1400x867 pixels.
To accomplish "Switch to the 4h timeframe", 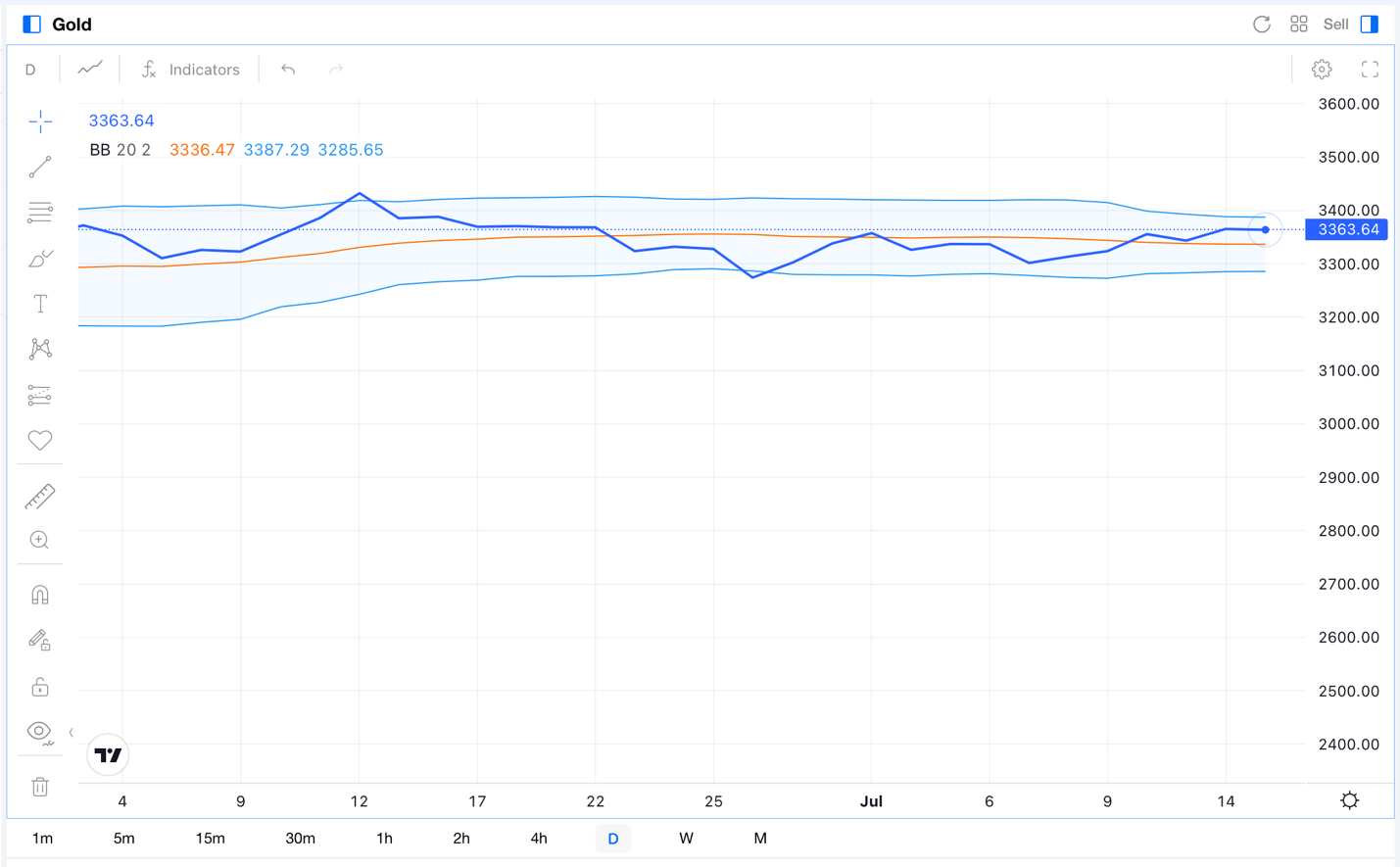I will (539, 839).
